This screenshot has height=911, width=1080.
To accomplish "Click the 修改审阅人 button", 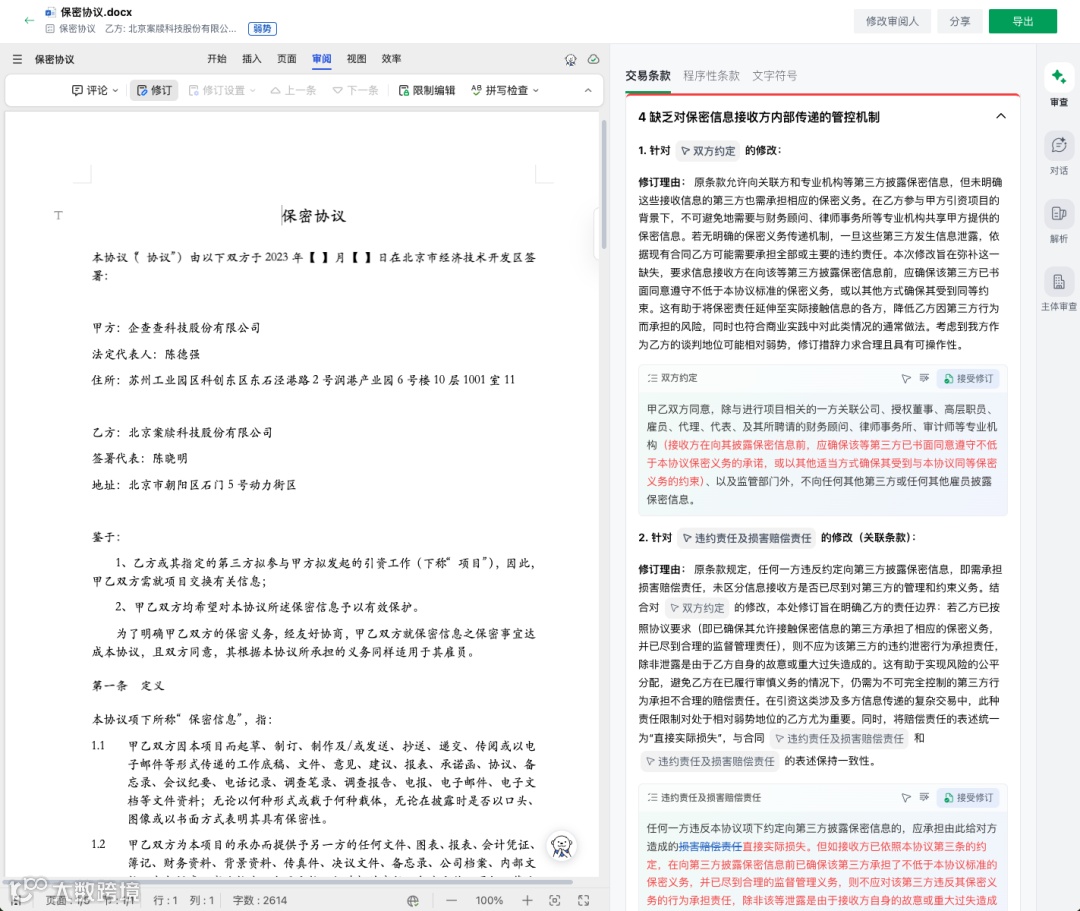I will [x=892, y=21].
